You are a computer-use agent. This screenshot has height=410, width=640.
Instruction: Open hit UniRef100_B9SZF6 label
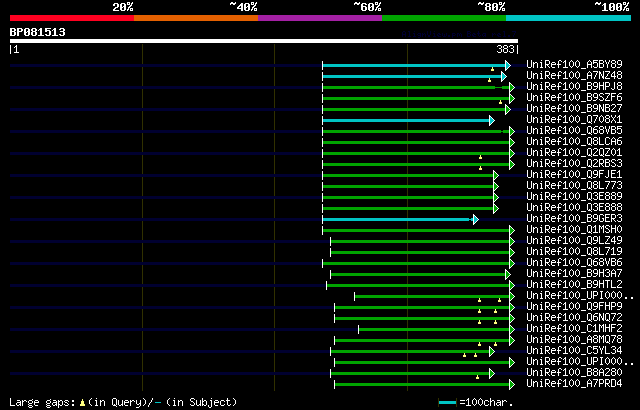(x=574, y=97)
